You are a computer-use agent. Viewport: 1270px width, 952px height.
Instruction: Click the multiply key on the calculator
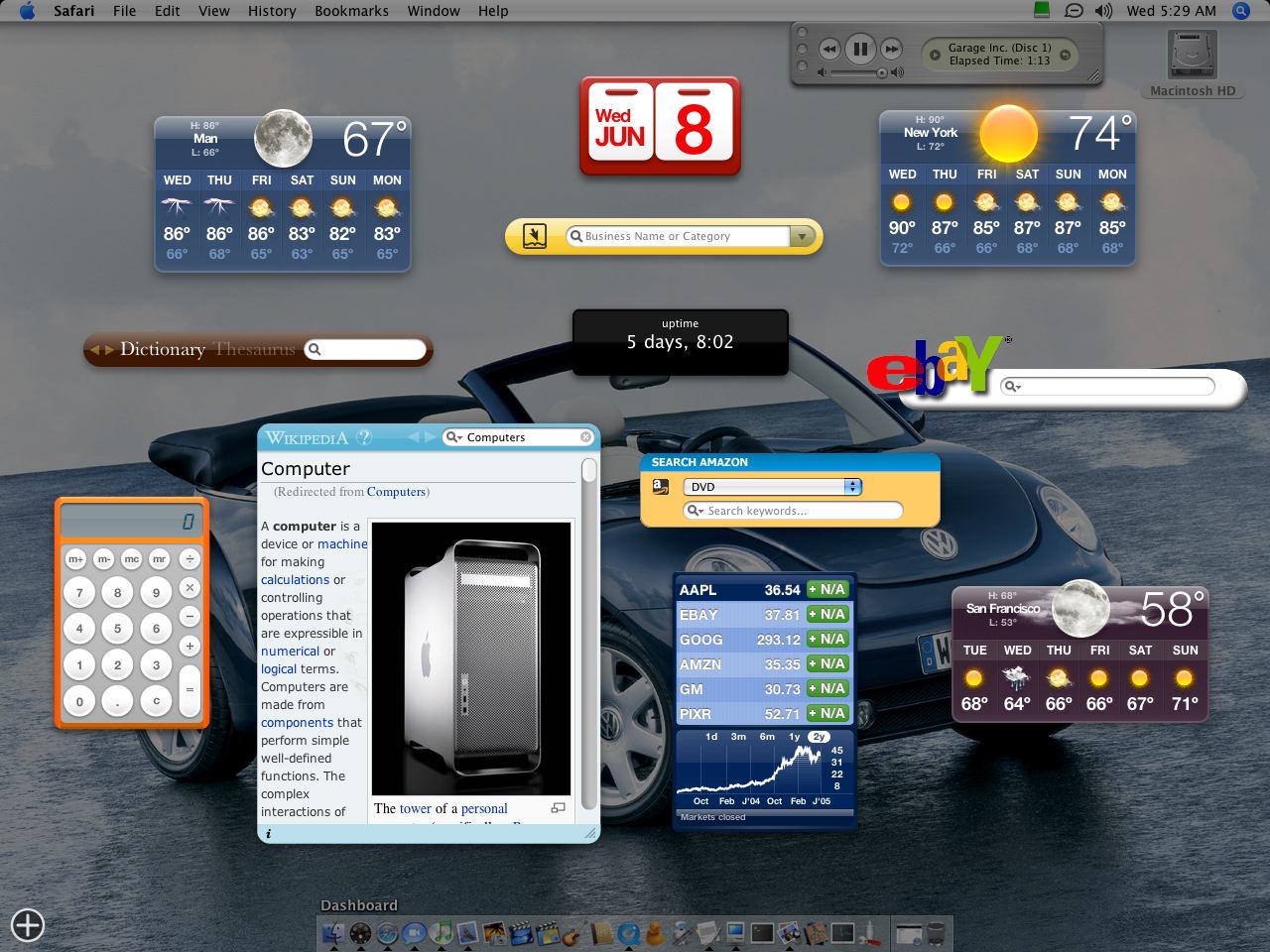(190, 588)
